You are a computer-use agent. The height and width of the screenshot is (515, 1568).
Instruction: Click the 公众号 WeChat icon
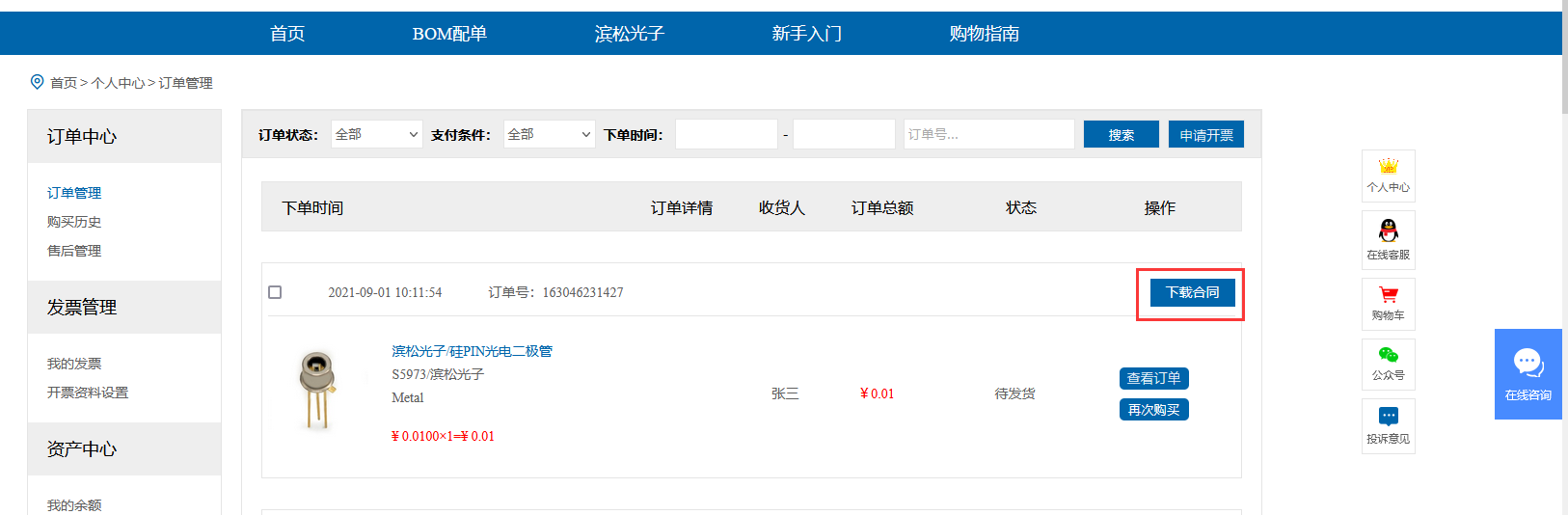point(1388,356)
